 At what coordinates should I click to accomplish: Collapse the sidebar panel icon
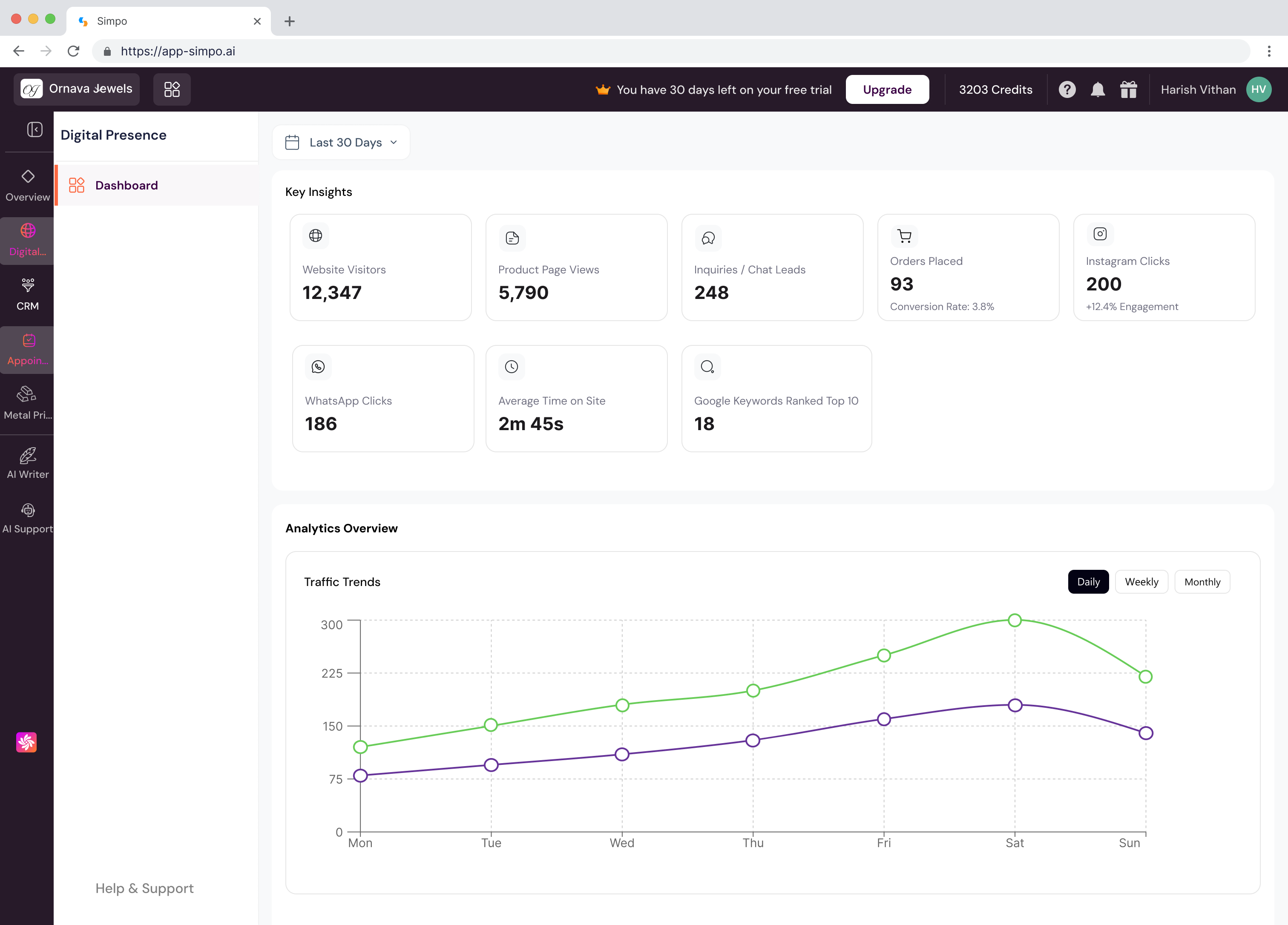coord(34,129)
